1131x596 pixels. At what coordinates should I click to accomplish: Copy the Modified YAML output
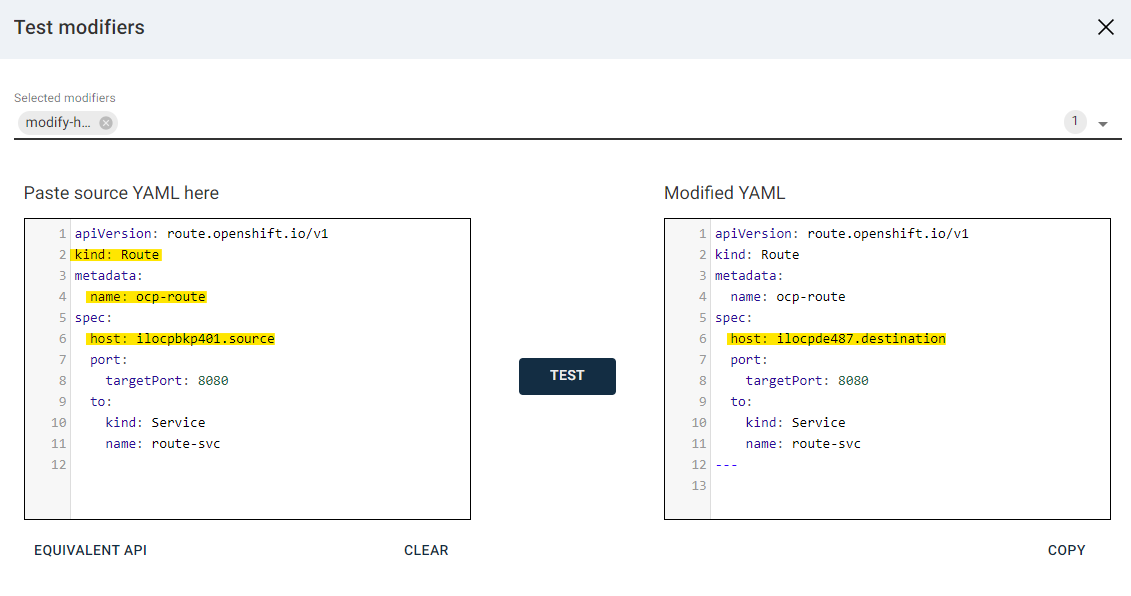pos(1067,549)
